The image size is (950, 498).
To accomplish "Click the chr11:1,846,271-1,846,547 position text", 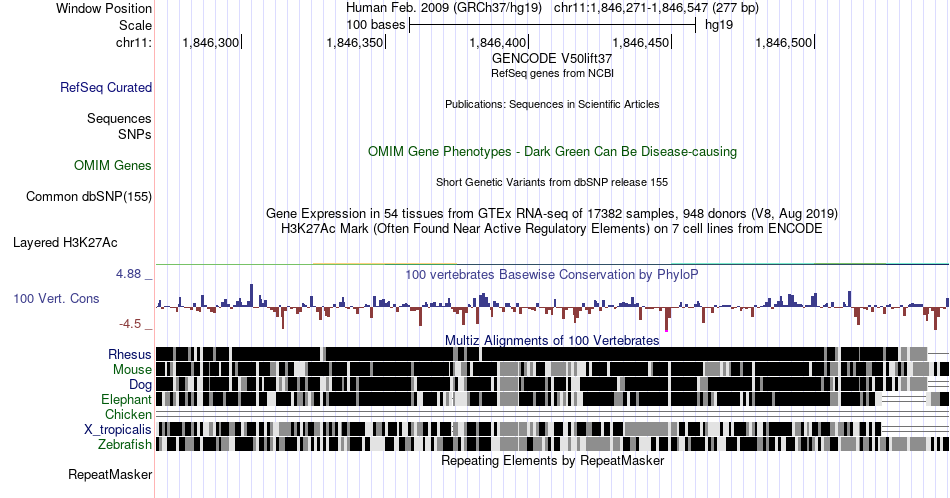I will pyautogui.click(x=656, y=8).
